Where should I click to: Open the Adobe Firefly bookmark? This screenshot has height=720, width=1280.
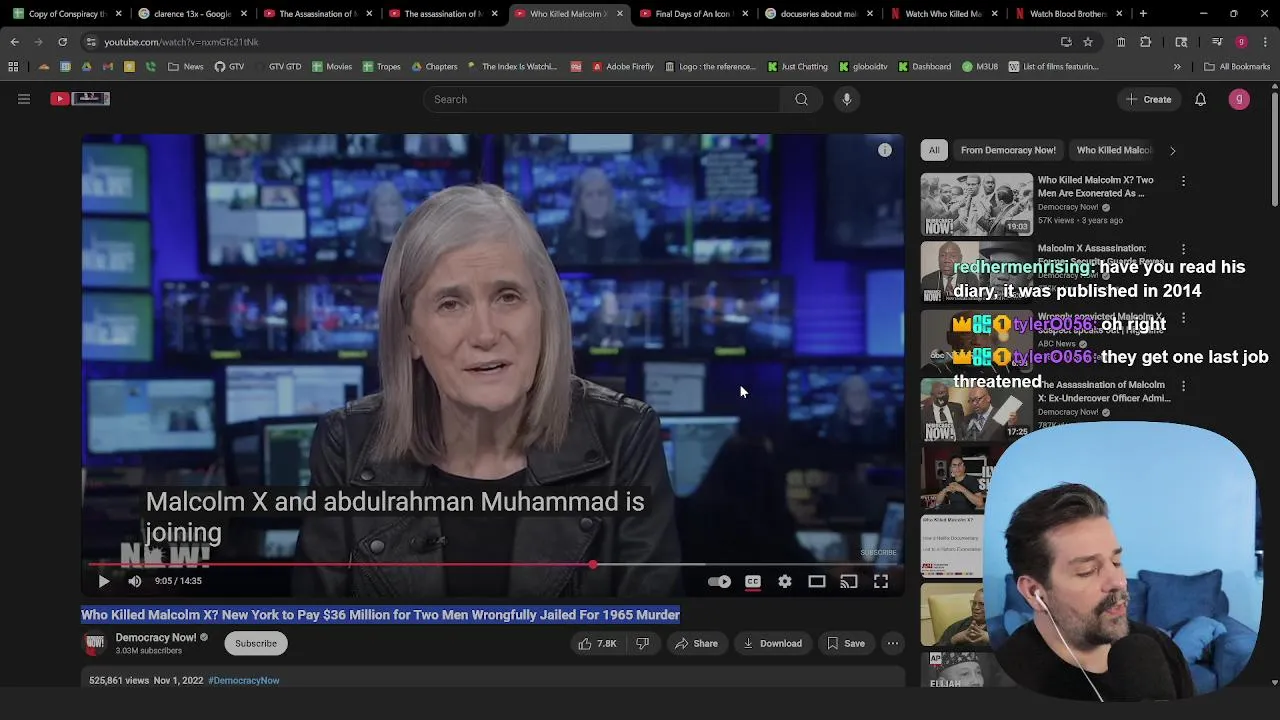(623, 67)
